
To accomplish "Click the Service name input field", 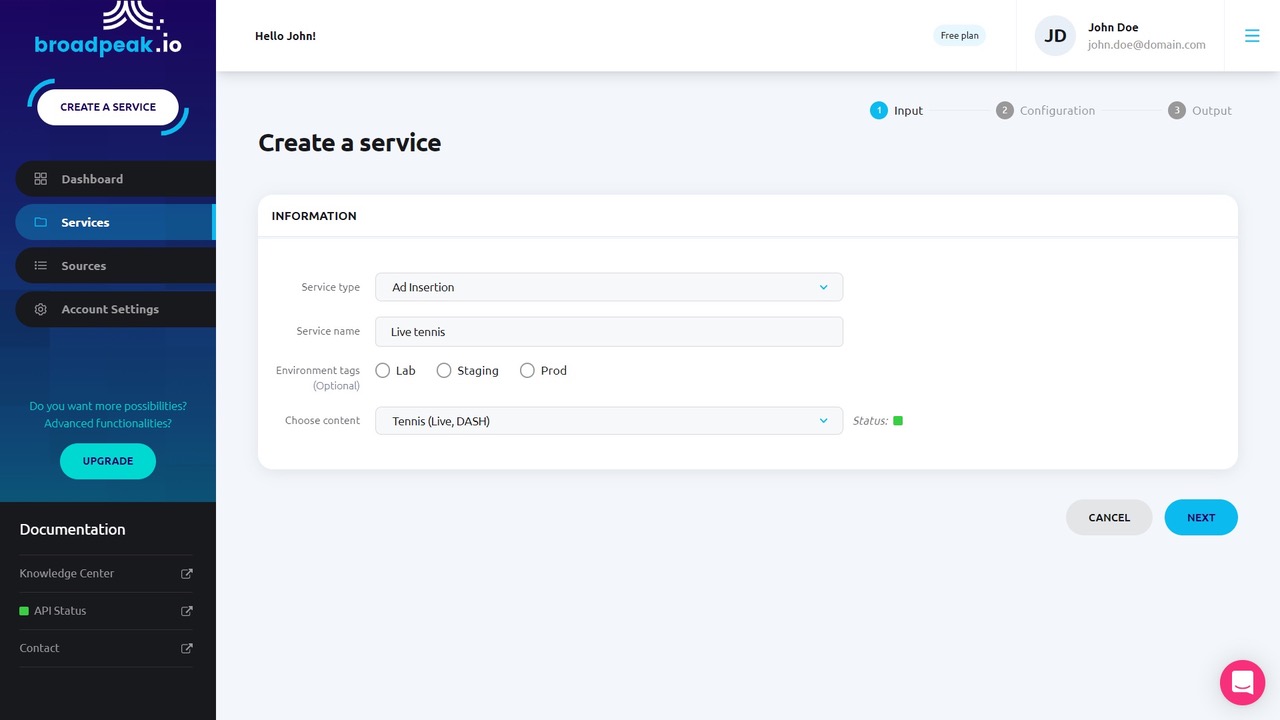I will tap(609, 332).
